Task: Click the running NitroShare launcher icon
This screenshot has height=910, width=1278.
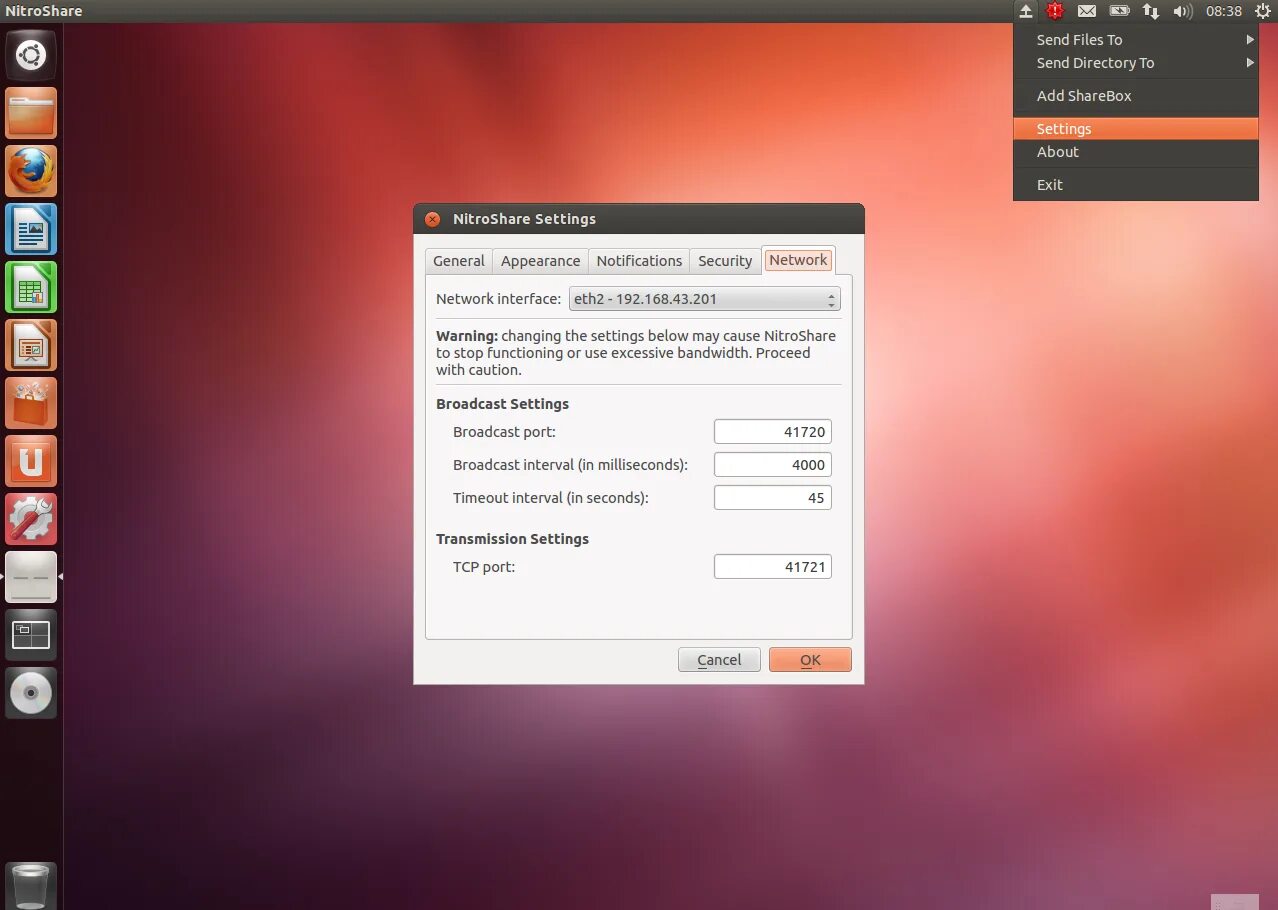Action: tap(31, 577)
